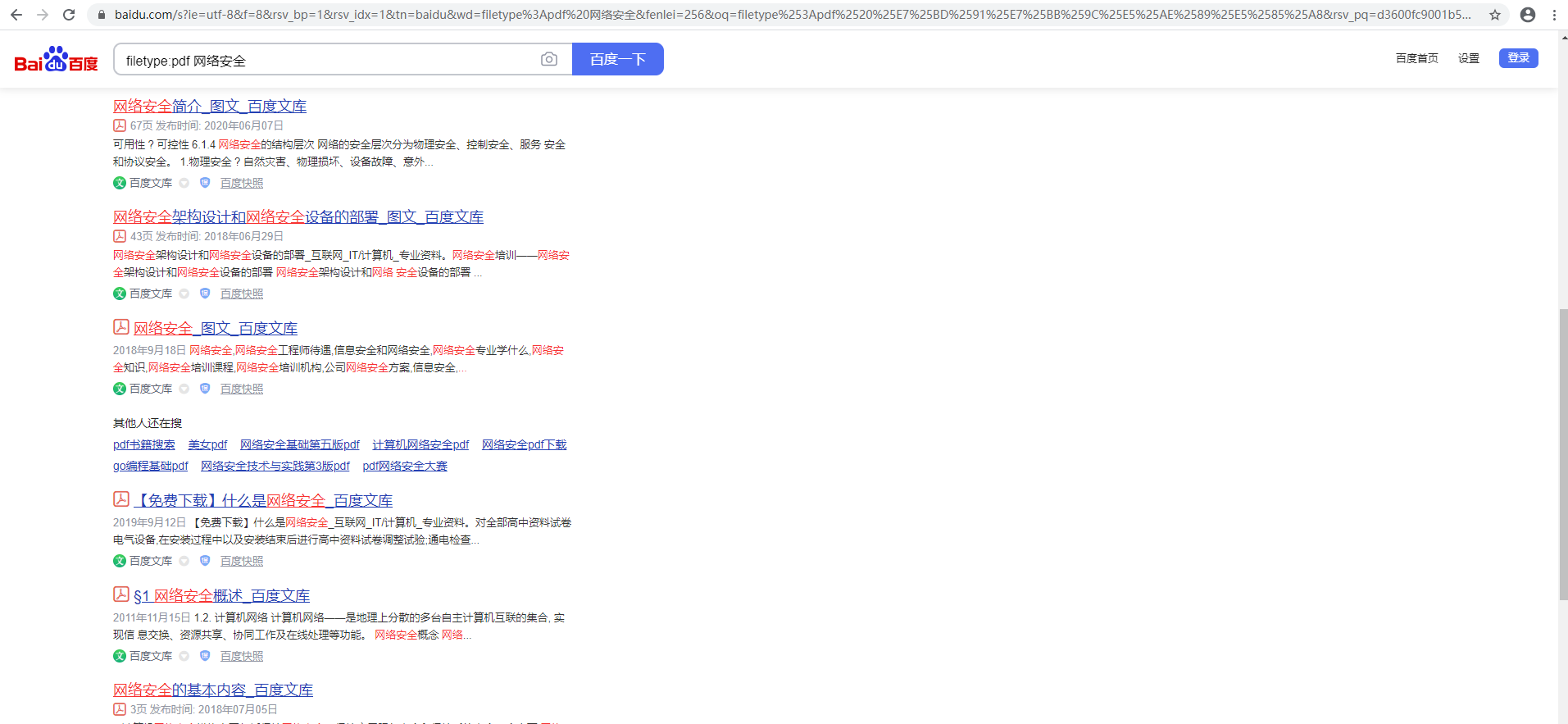
Task: Expand grey dropdown arrow under 【免费下载】什么是网络安全 result
Action: click(x=184, y=561)
